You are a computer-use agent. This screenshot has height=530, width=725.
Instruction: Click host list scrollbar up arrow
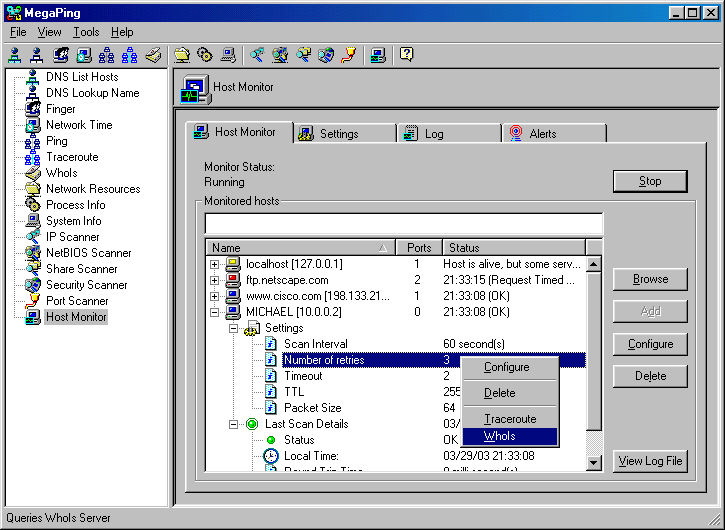click(x=593, y=265)
